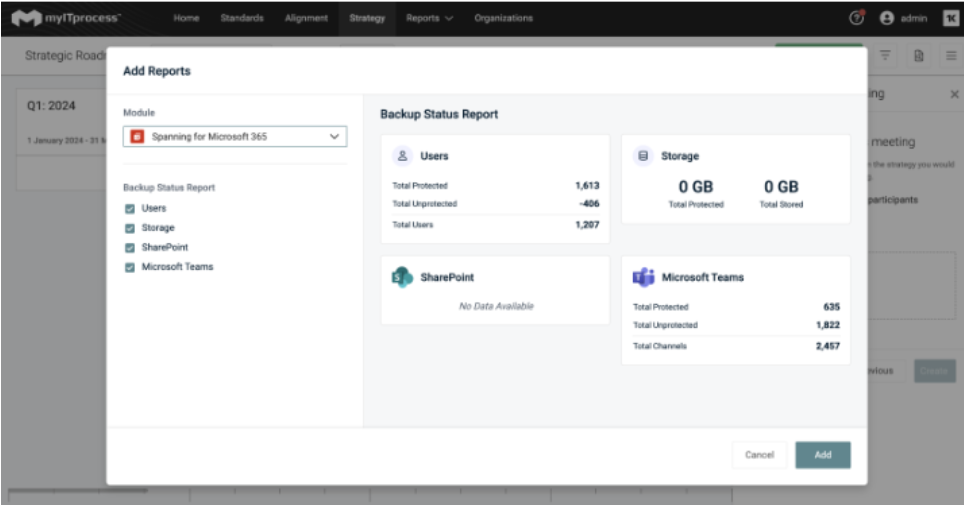Click the Create button behind dialog
This screenshot has height=505, width=964.
[934, 371]
